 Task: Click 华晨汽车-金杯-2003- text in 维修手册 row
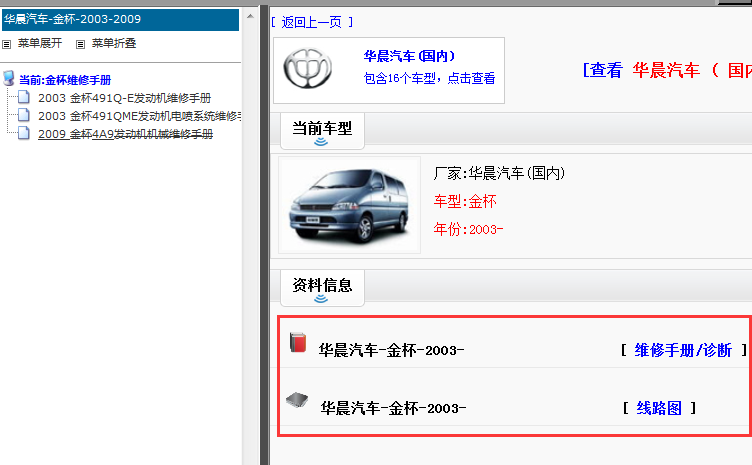point(391,350)
